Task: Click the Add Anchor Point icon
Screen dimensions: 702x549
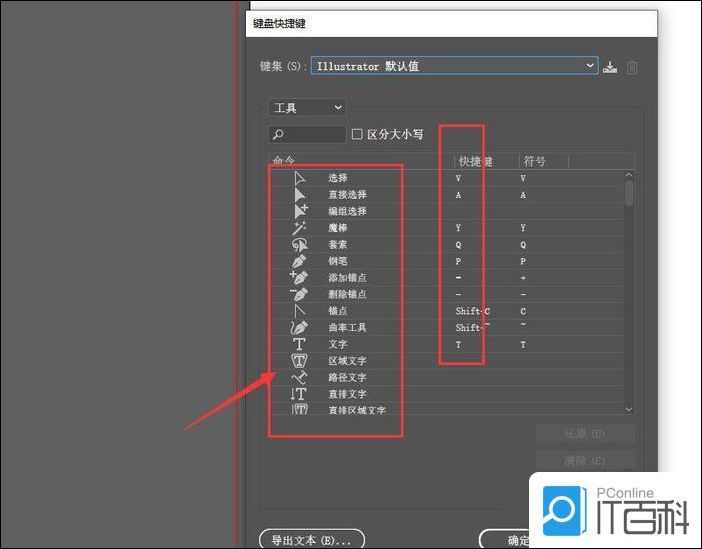Action: [299, 277]
